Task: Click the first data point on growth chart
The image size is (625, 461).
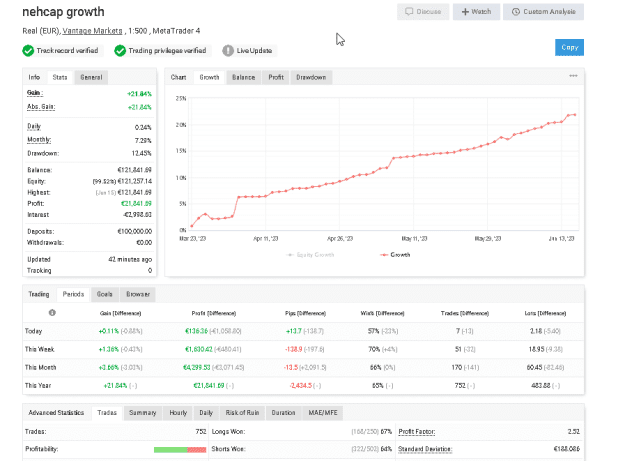Action: tap(192, 226)
